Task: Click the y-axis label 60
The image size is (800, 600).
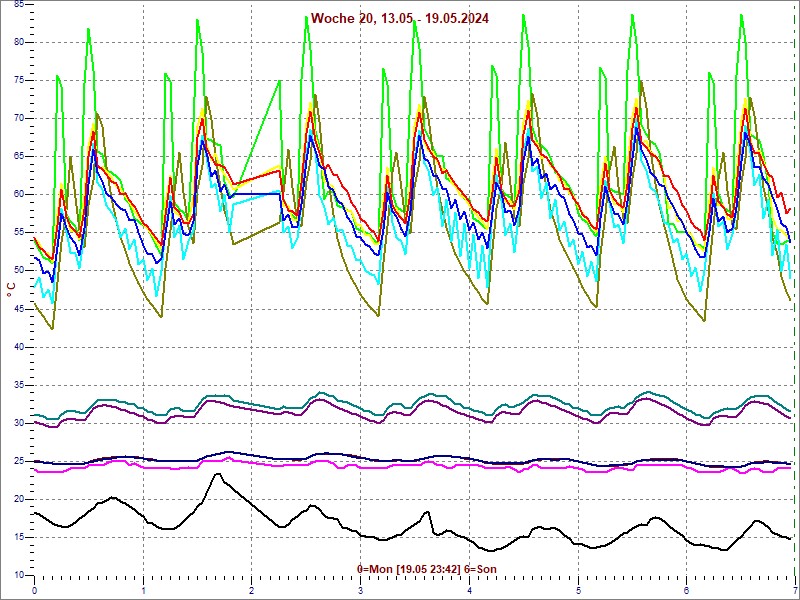Action: click(18, 194)
